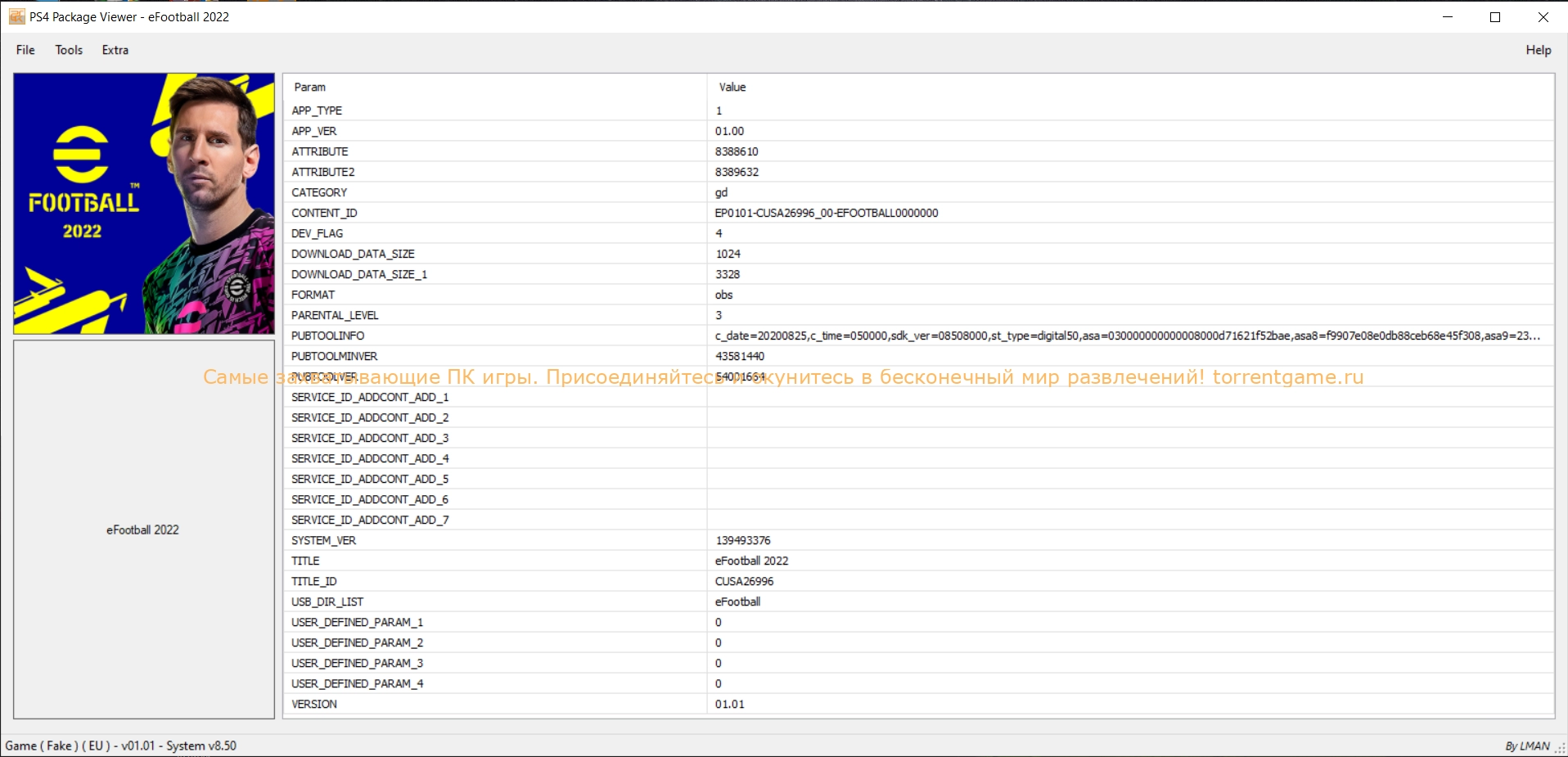Minimize the PS4 Package Viewer window
The width and height of the screenshot is (1568, 757).
coord(1448,16)
